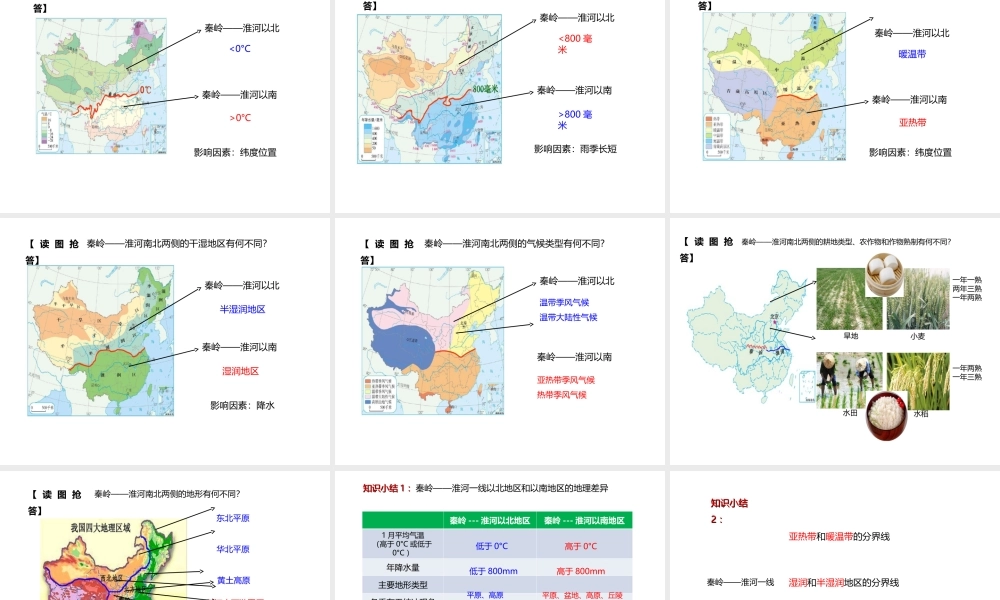Image resolution: width=1000 pixels, height=600 pixels.
Task: Click the blue <0°C label
Action: (240, 48)
